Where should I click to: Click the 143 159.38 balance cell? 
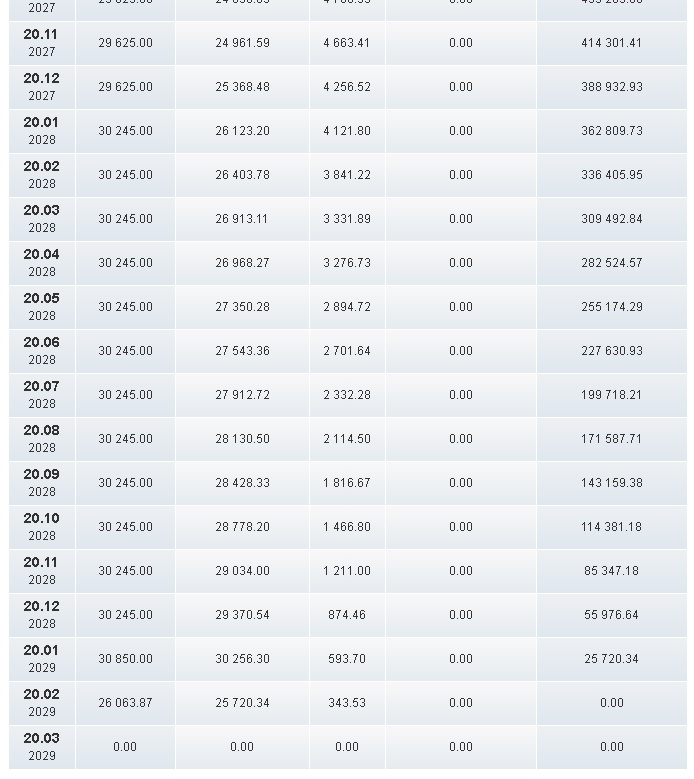611,483
